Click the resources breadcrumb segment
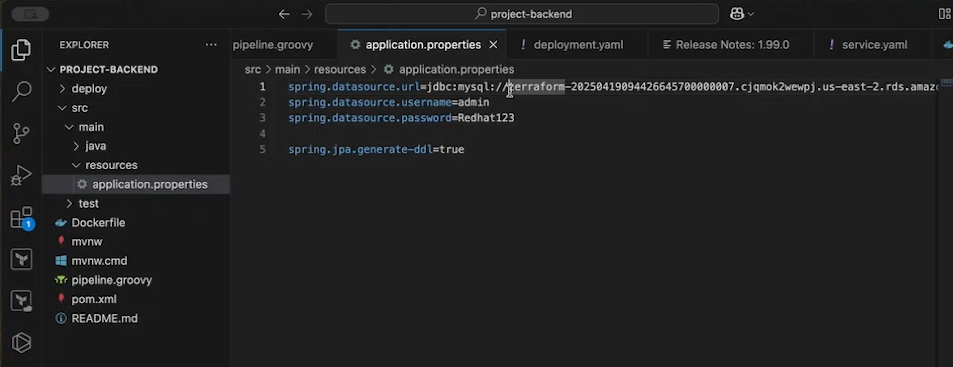953x367 pixels. pos(340,70)
